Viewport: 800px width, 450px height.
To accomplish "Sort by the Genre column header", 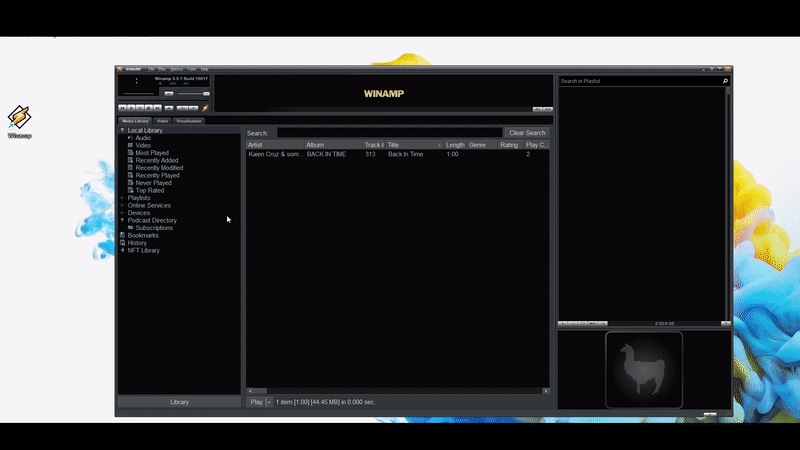I will (482, 145).
